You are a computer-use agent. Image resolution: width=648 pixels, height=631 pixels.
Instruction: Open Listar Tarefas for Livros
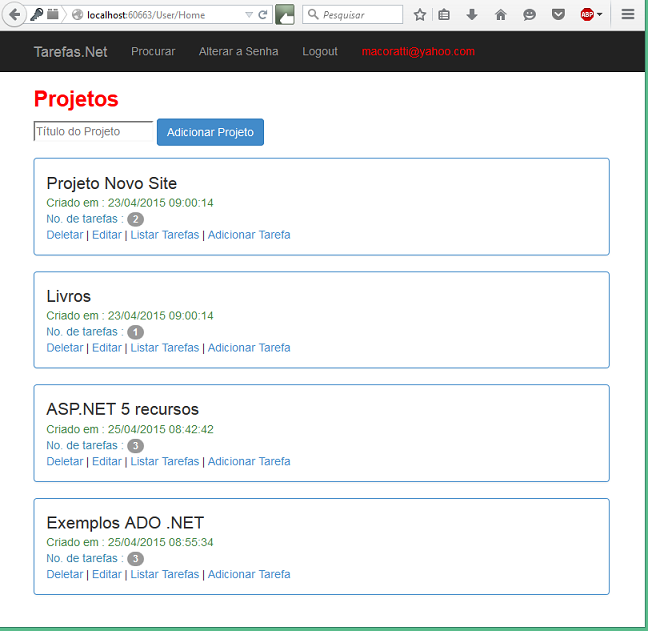164,348
